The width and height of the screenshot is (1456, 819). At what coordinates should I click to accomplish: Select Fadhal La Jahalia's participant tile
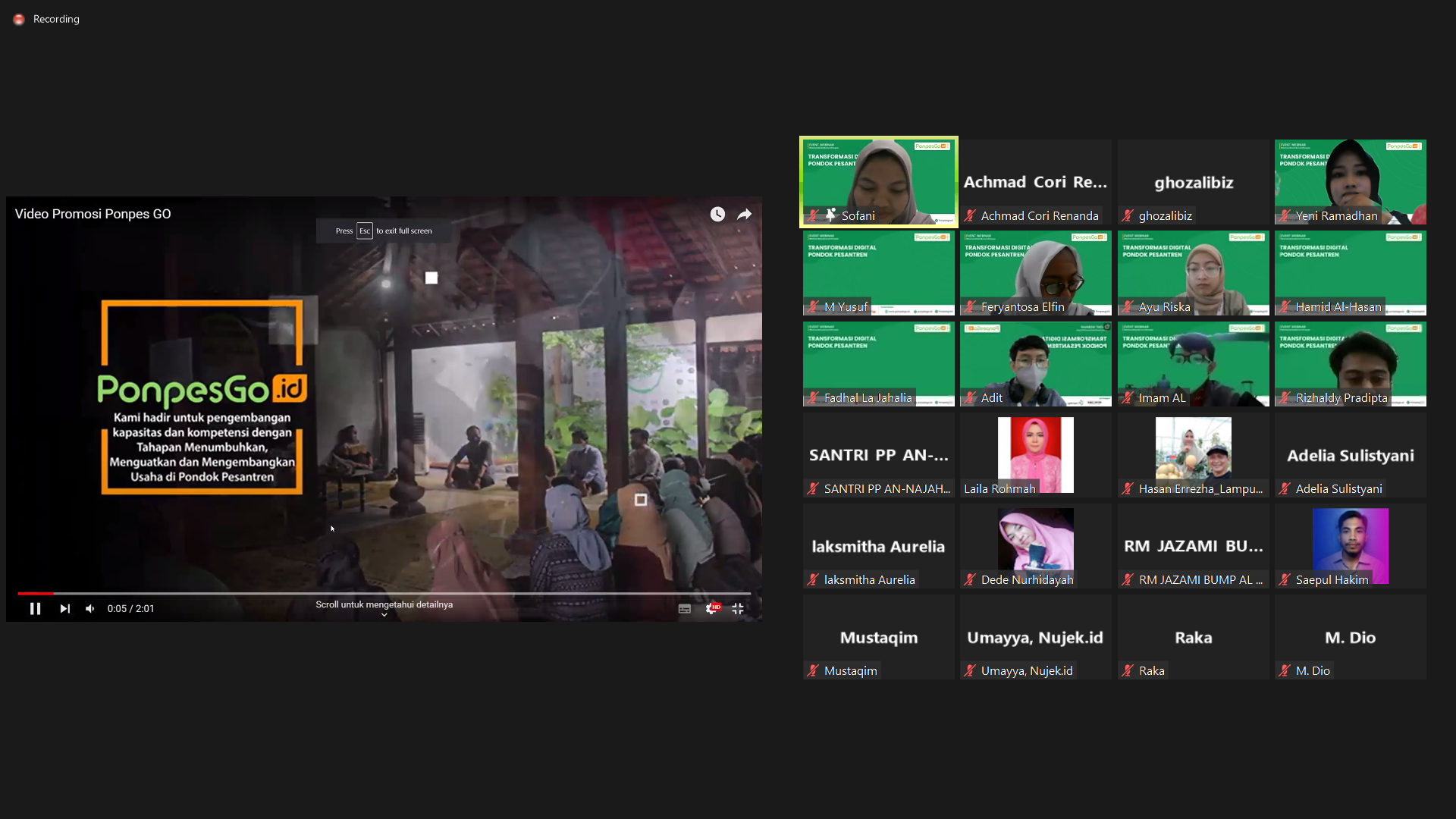[x=879, y=364]
